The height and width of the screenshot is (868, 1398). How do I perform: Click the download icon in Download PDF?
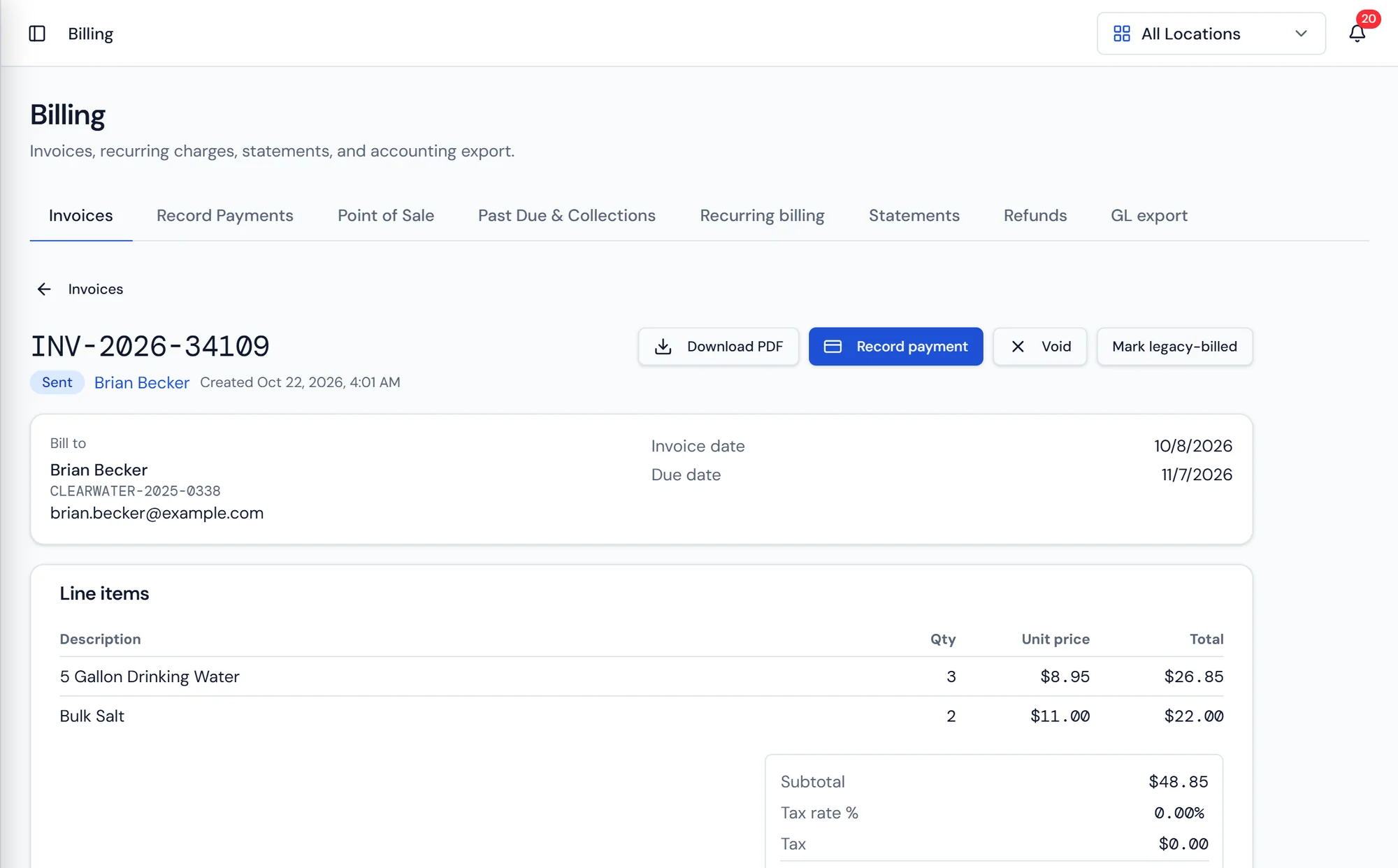coord(663,347)
